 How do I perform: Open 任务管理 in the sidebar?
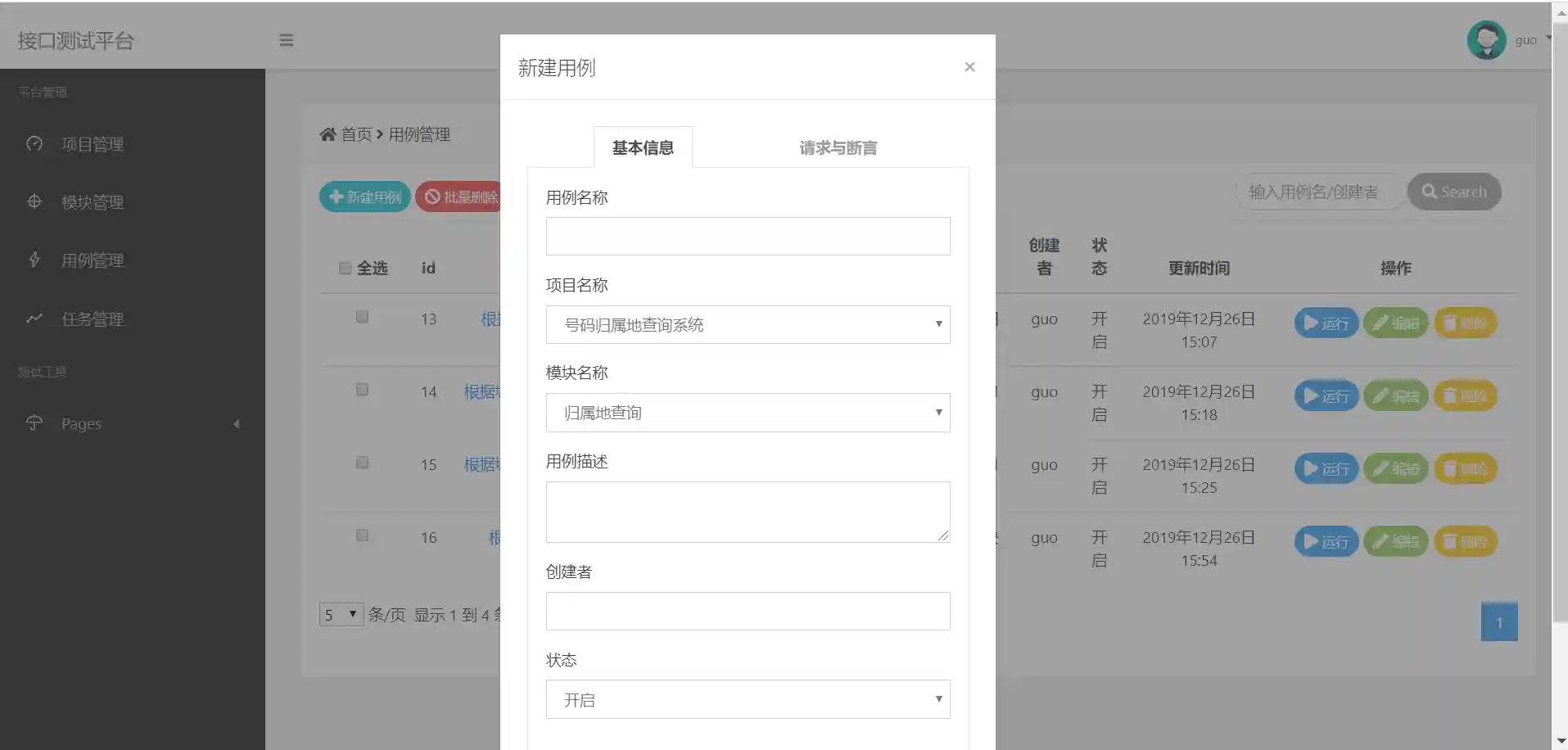[93, 319]
